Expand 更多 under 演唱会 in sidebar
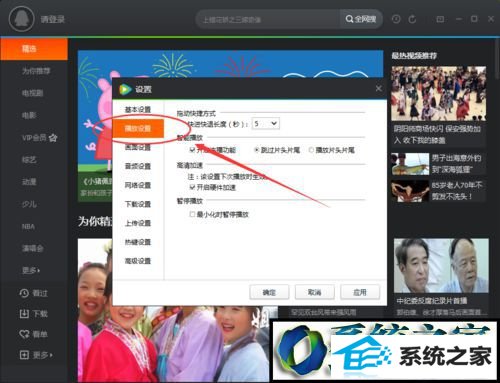The height and width of the screenshot is (383, 500). 31,270
